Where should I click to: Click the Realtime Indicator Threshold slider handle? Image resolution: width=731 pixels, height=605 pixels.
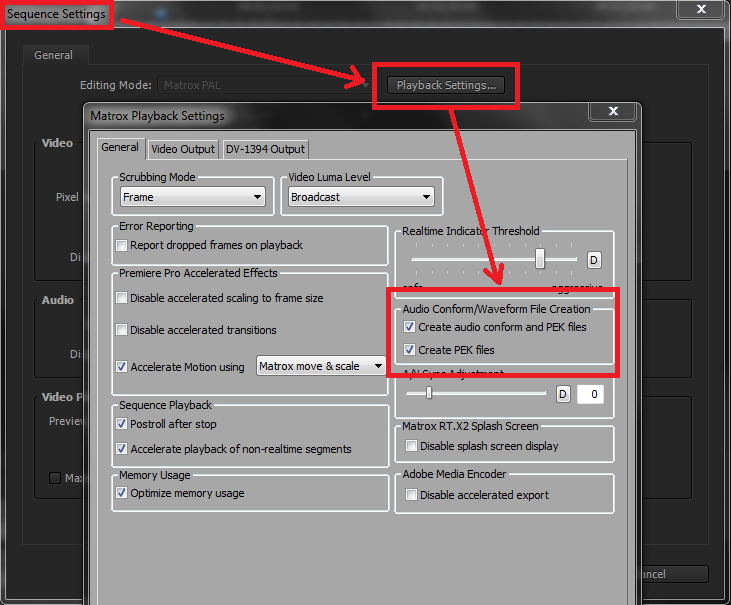[540, 259]
